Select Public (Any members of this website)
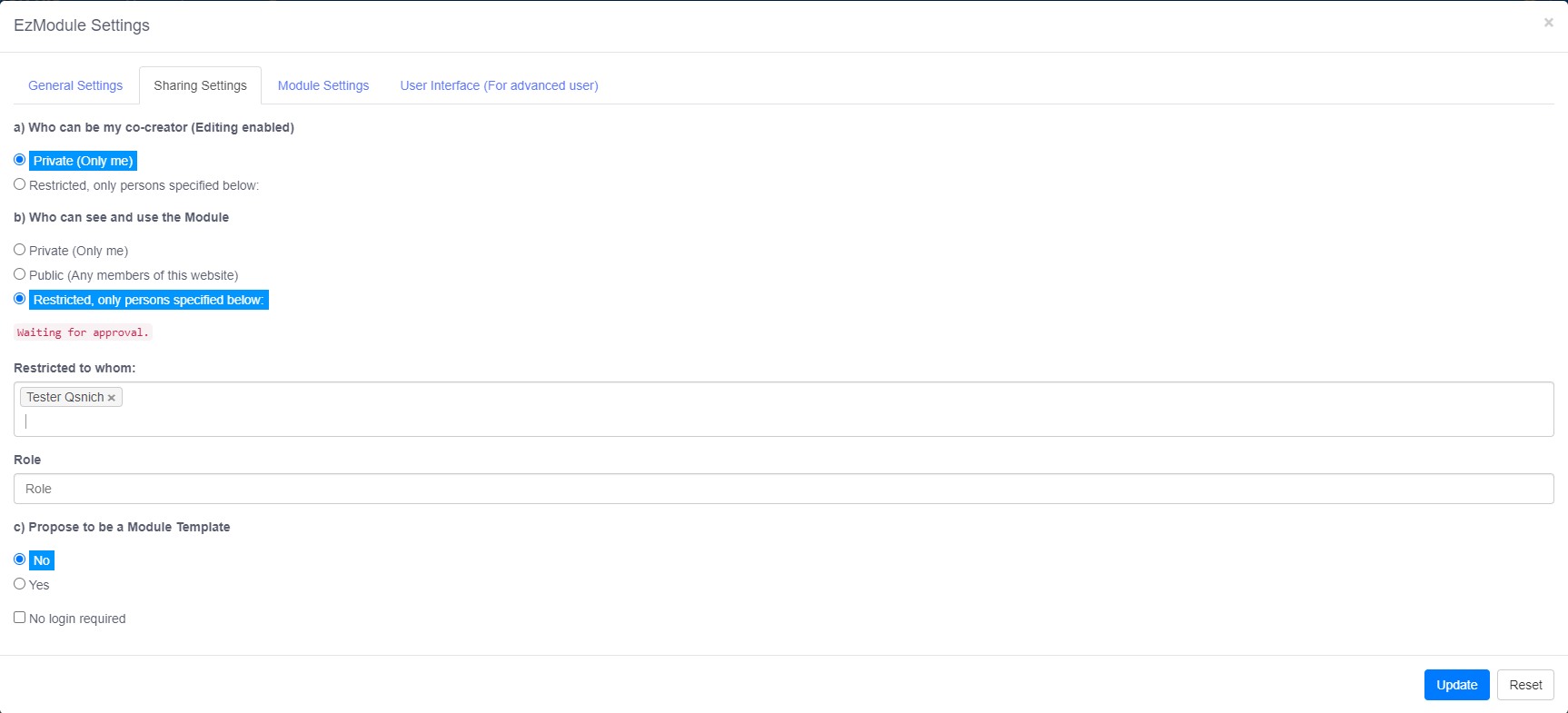This screenshot has width=1568, height=713. (20, 274)
